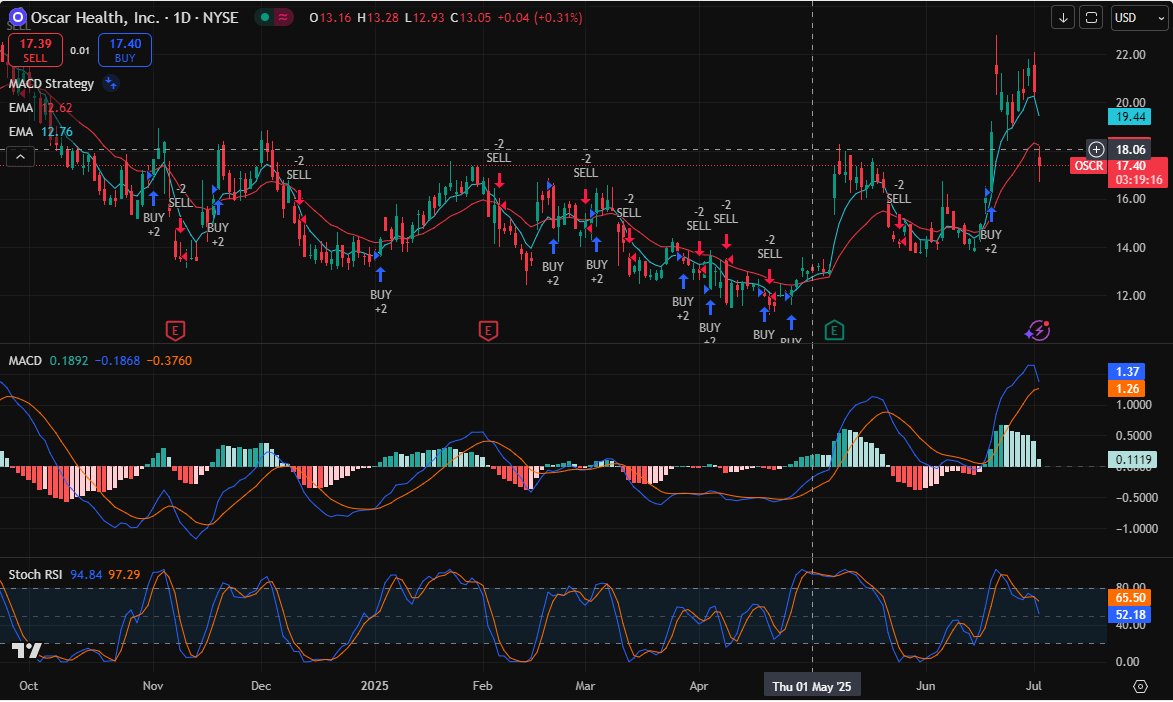Click the green market status dot
Screen dimensions: 1173x702
pos(265,17)
